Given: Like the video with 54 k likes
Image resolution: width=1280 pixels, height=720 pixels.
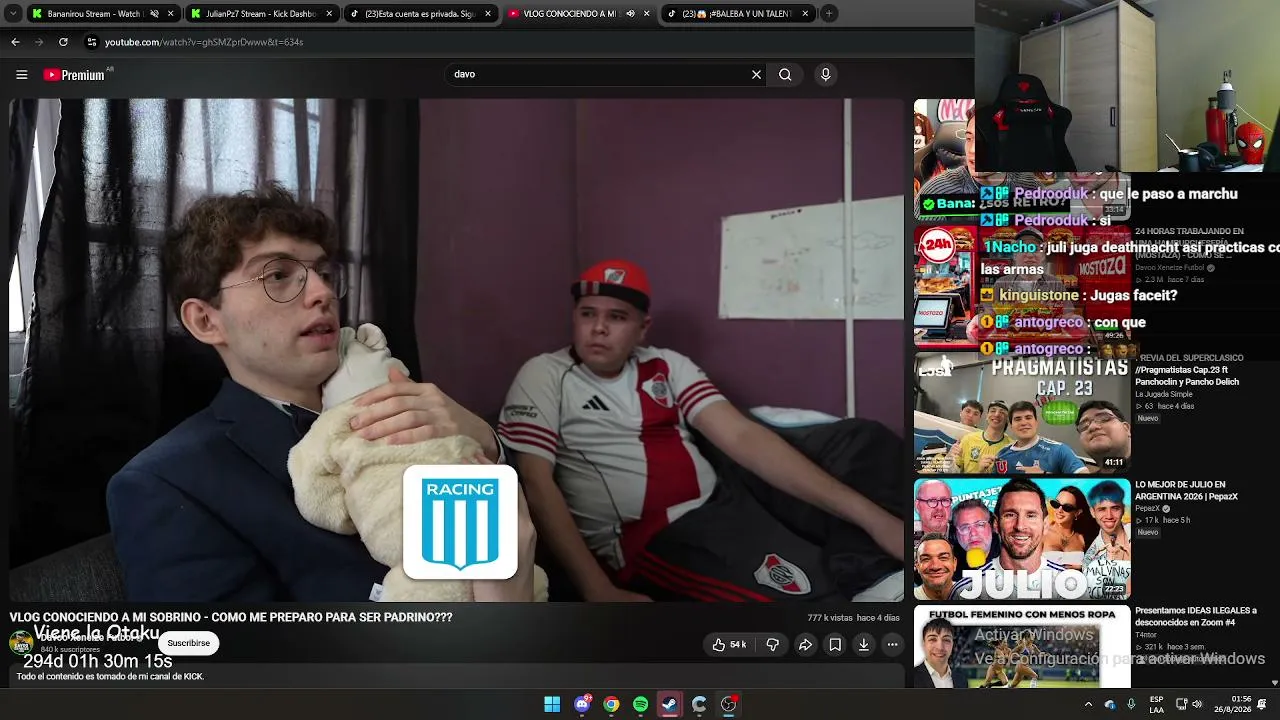Looking at the screenshot, I should coord(729,645).
